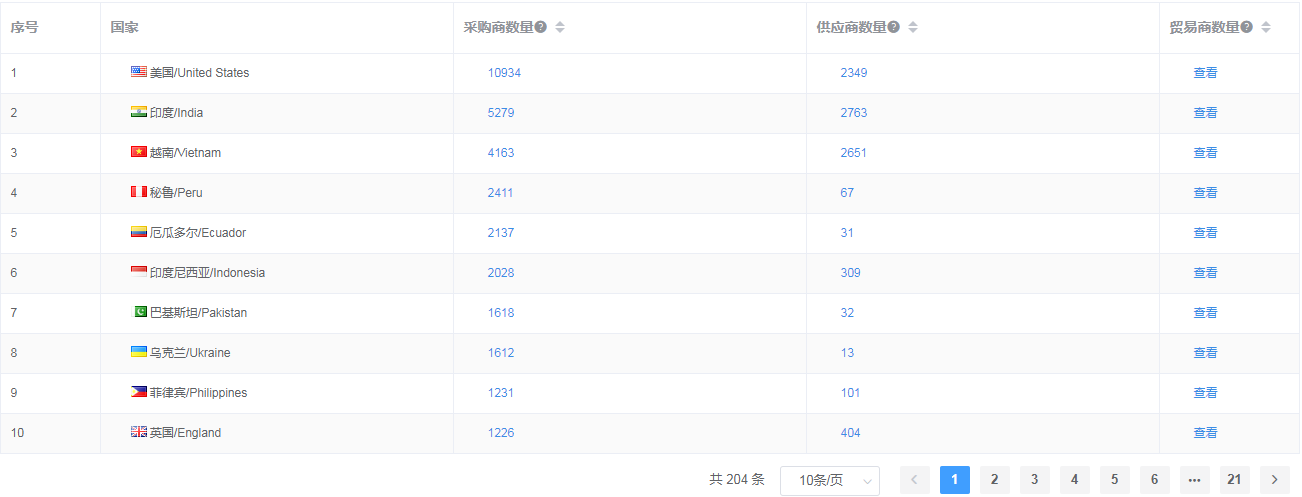Open Peru supplier count 67
This screenshot has width=1302, height=497.
[847, 193]
